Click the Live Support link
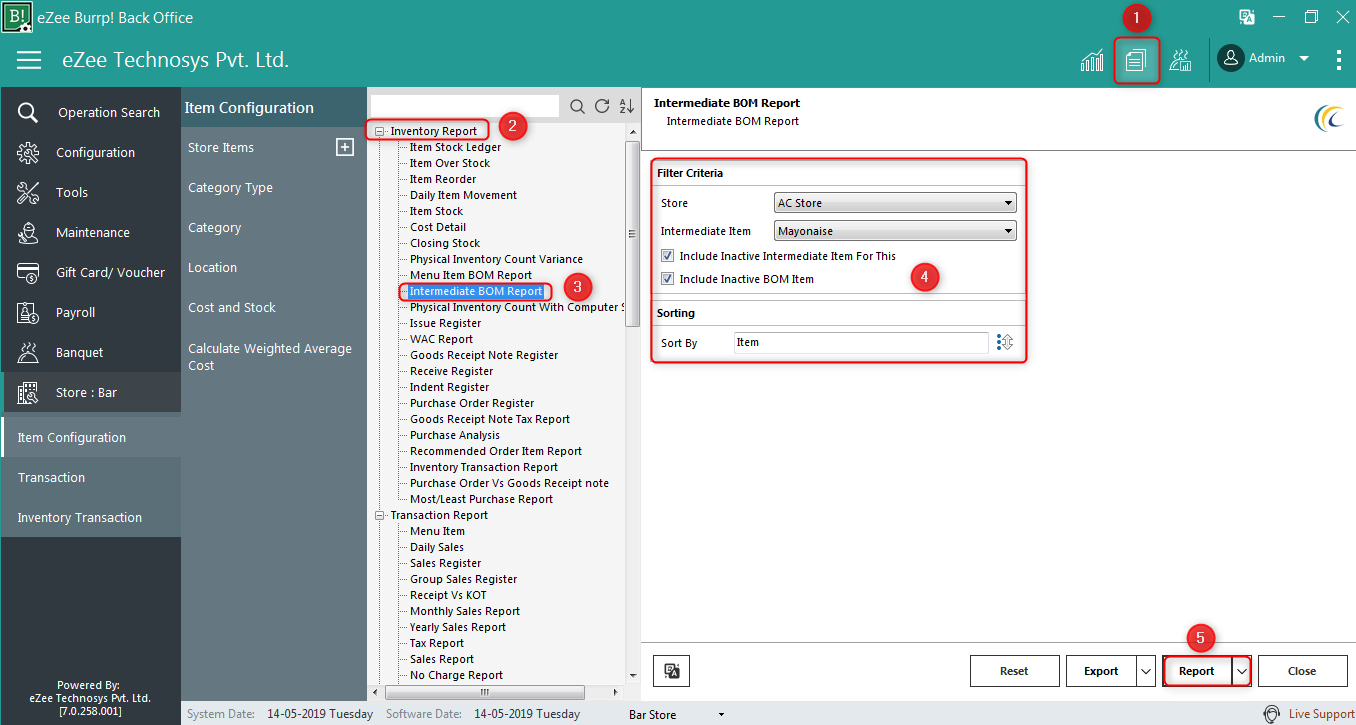 (x=1321, y=714)
